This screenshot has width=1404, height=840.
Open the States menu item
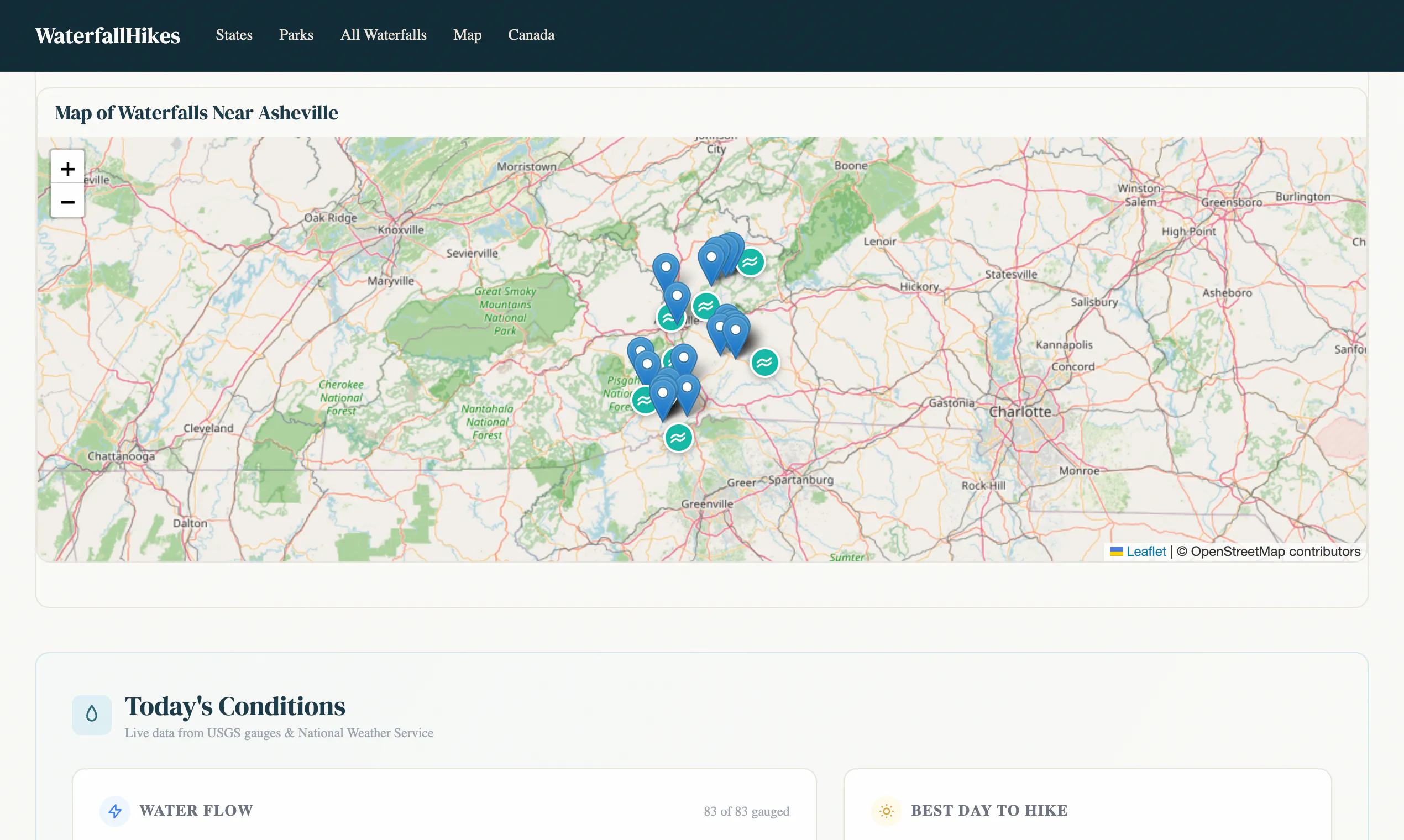(234, 35)
